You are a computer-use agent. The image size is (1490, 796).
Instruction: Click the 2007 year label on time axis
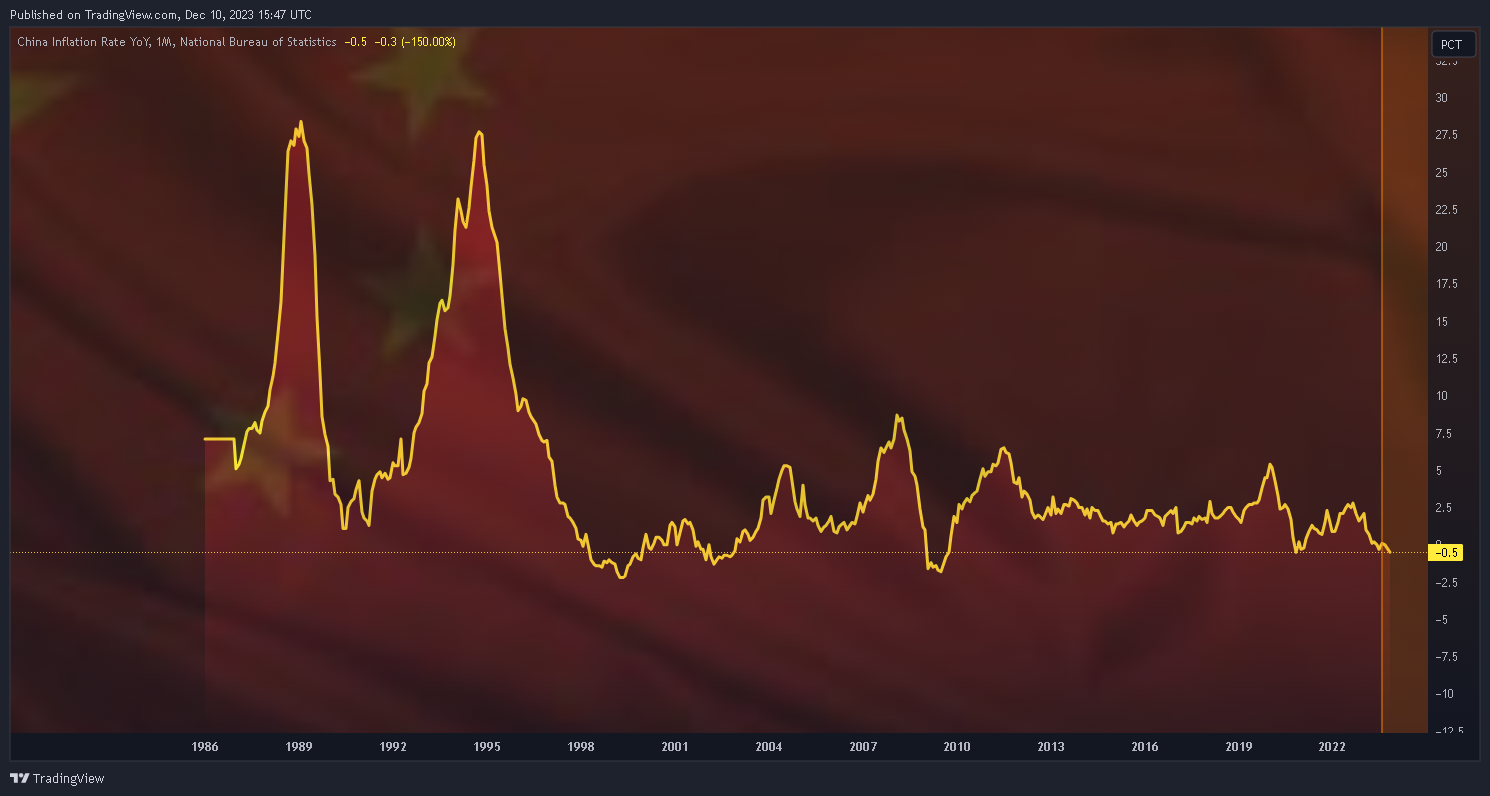(863, 747)
